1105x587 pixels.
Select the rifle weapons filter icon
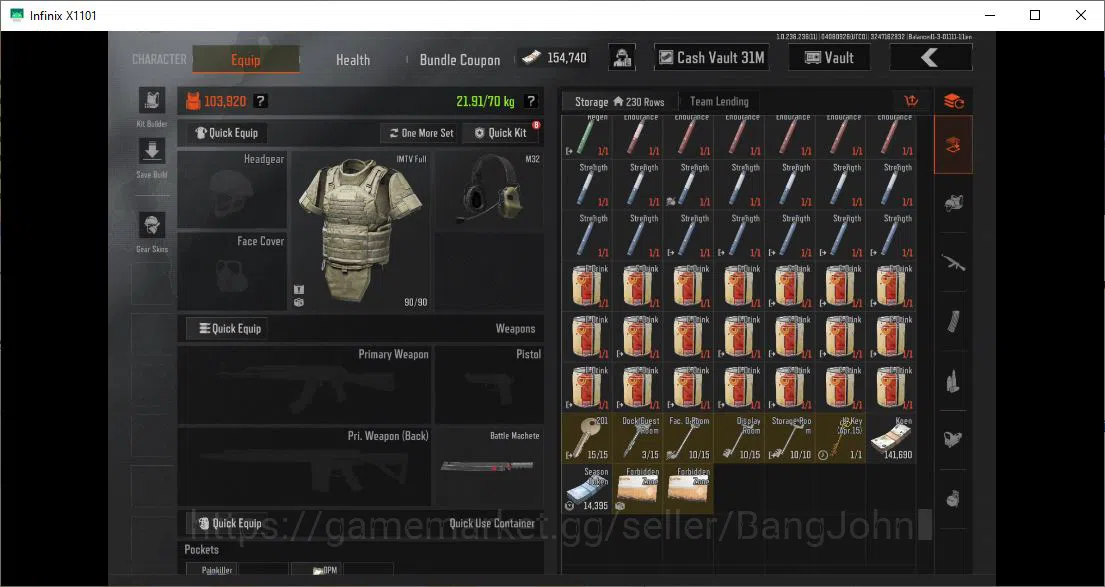point(953,263)
